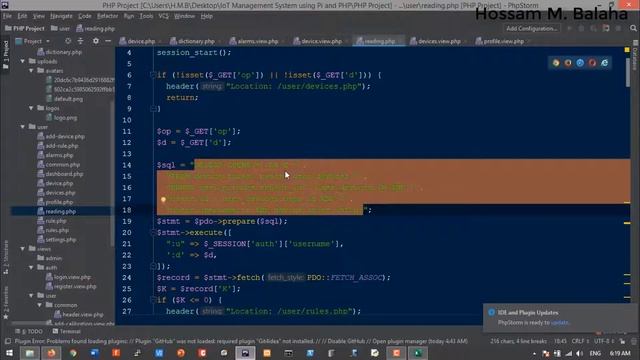The image size is (640, 360).
Task: Switch to the profile.view.php tab
Action: 502,41
